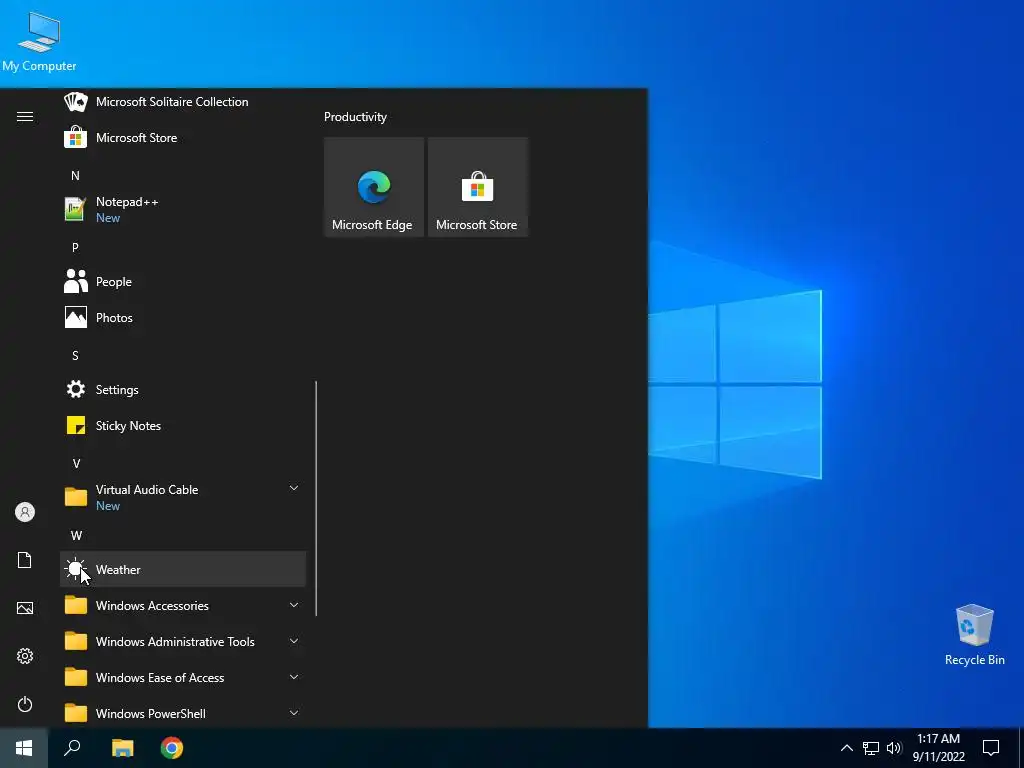Click the letter P section header
Image resolution: width=1024 pixels, height=768 pixels.
(x=75, y=248)
